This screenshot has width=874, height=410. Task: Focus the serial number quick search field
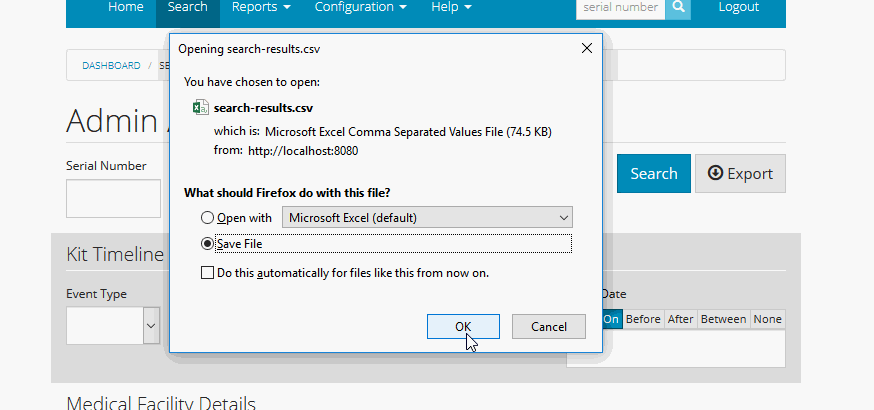coord(620,8)
